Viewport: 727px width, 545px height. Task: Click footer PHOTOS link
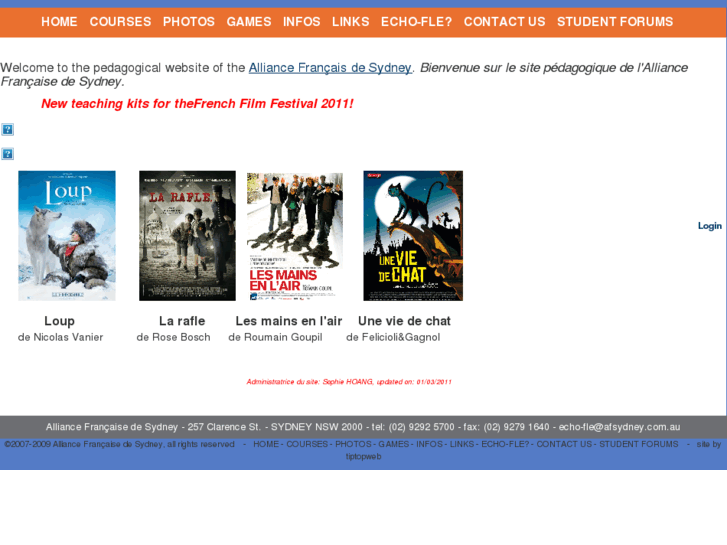353,444
